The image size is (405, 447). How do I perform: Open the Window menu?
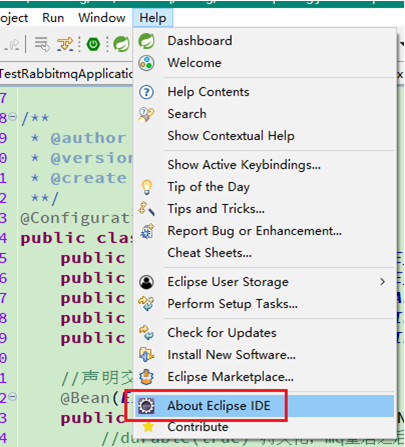102,18
